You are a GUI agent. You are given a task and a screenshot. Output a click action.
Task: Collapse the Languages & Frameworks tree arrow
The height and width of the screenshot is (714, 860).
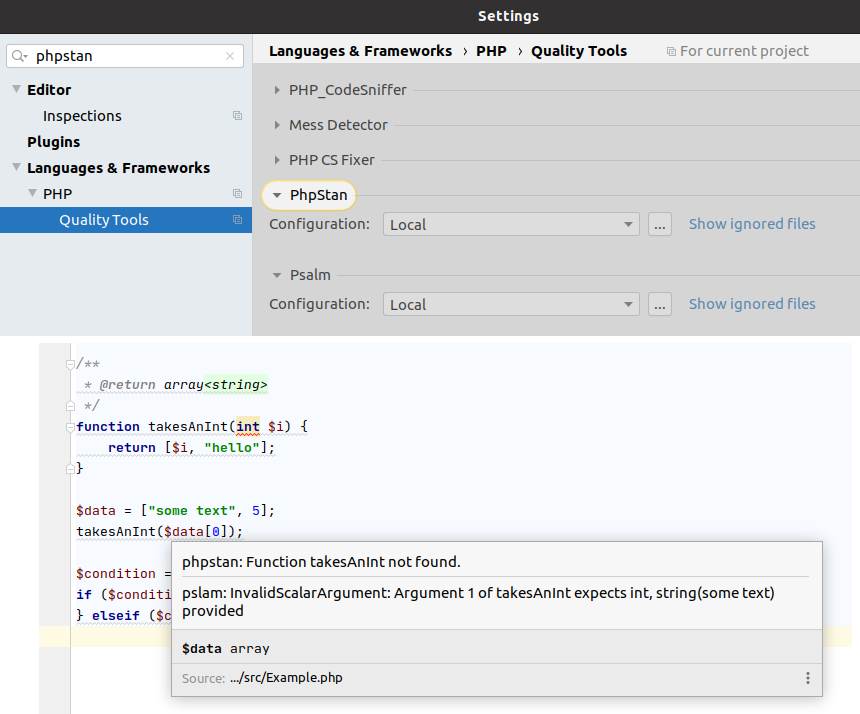pyautogui.click(x=16, y=167)
